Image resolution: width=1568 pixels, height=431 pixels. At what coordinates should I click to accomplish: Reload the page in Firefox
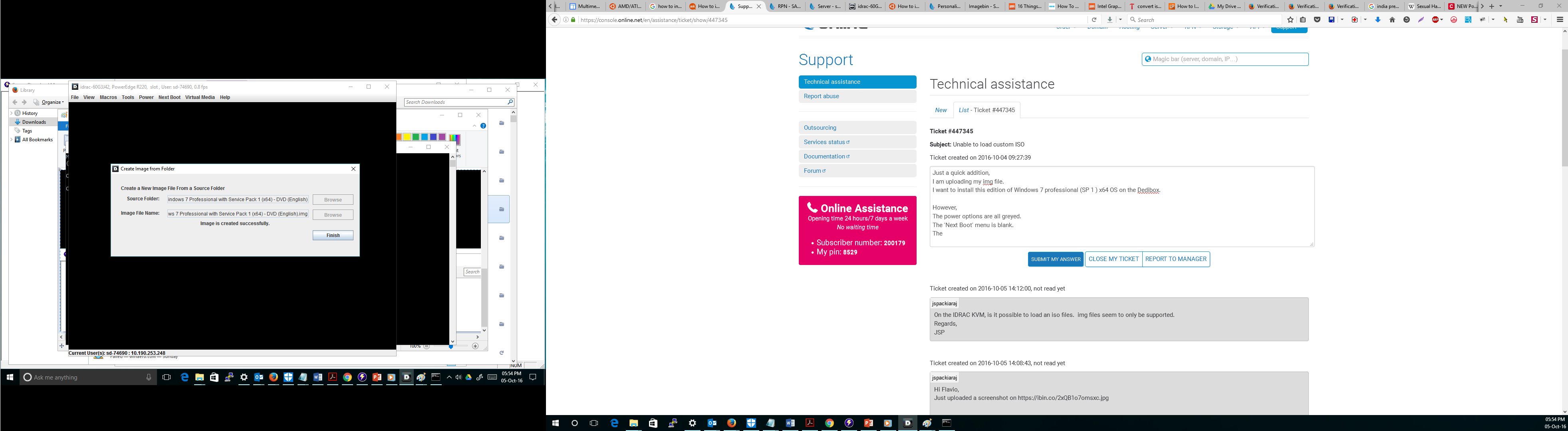coord(1094,20)
